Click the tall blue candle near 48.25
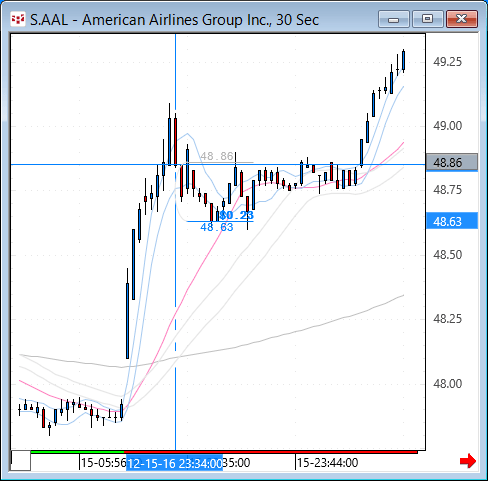 pyautogui.click(x=127, y=321)
